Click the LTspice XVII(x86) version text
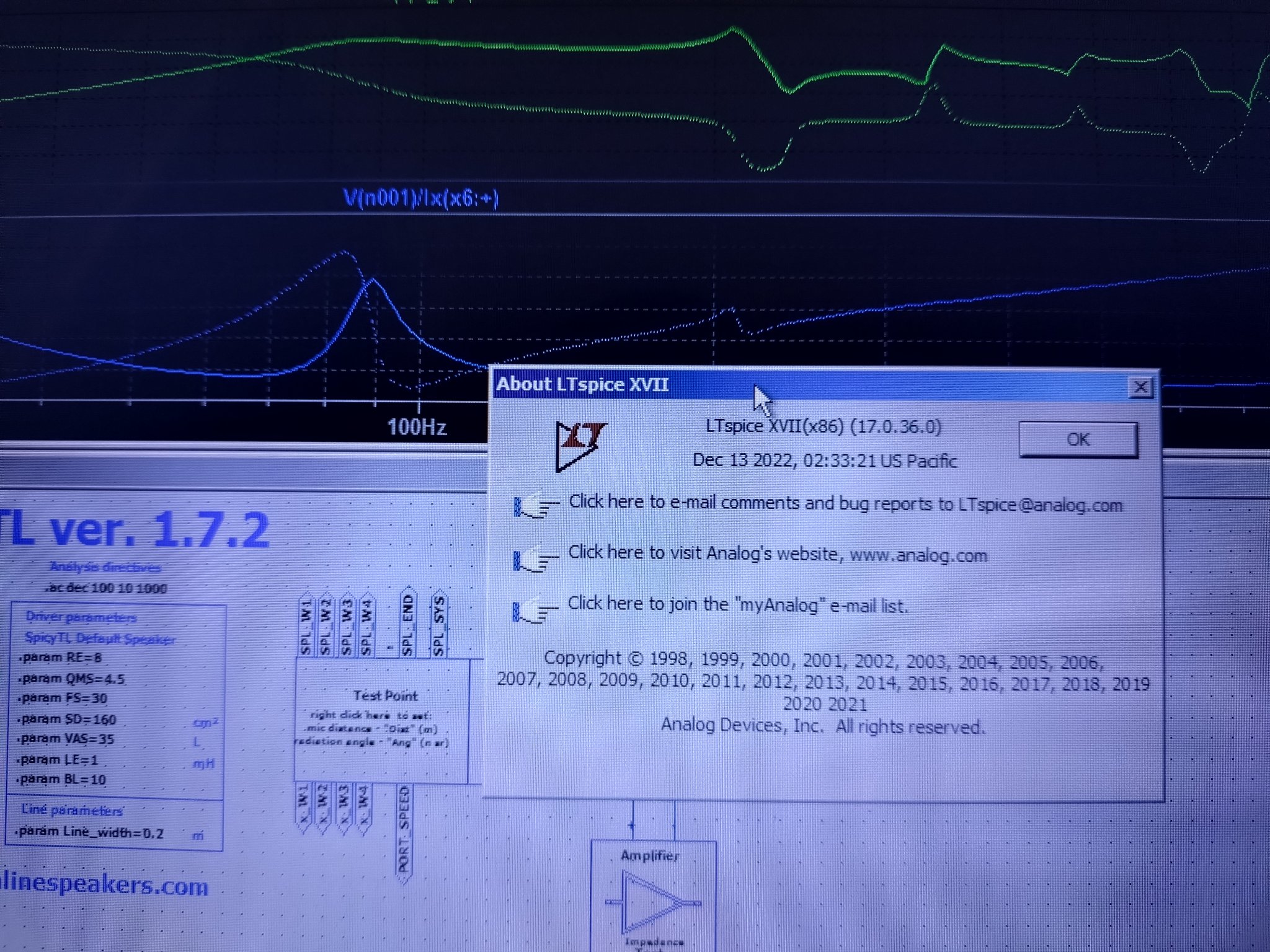Viewport: 1270px width, 952px height. coord(824,426)
